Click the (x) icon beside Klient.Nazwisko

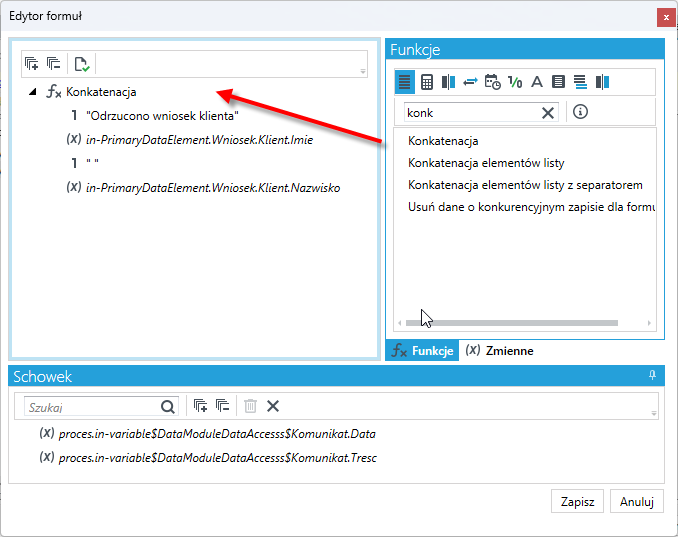pos(74,187)
